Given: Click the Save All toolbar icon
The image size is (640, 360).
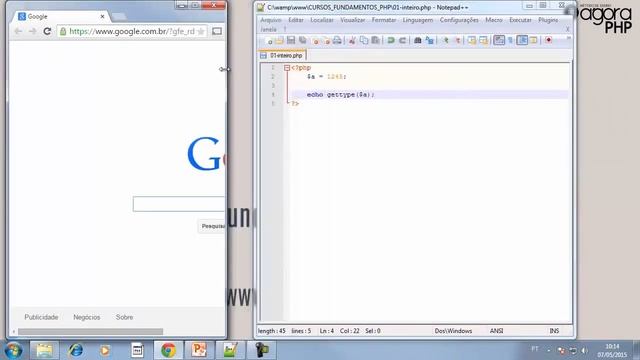Looking at the screenshot, I should click(303, 40).
